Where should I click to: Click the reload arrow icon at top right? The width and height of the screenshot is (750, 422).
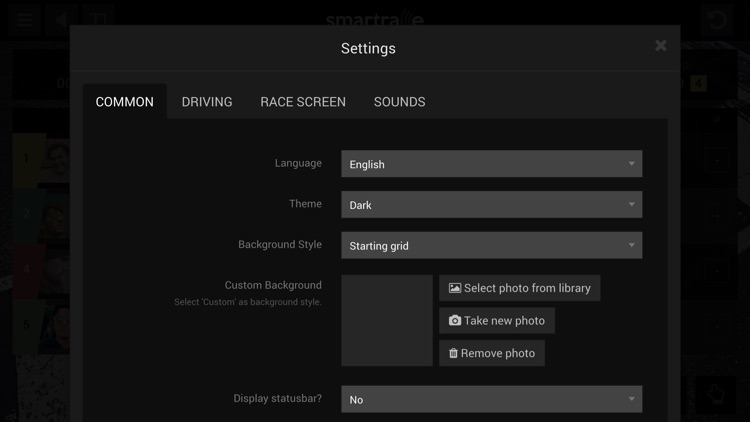[x=717, y=20]
